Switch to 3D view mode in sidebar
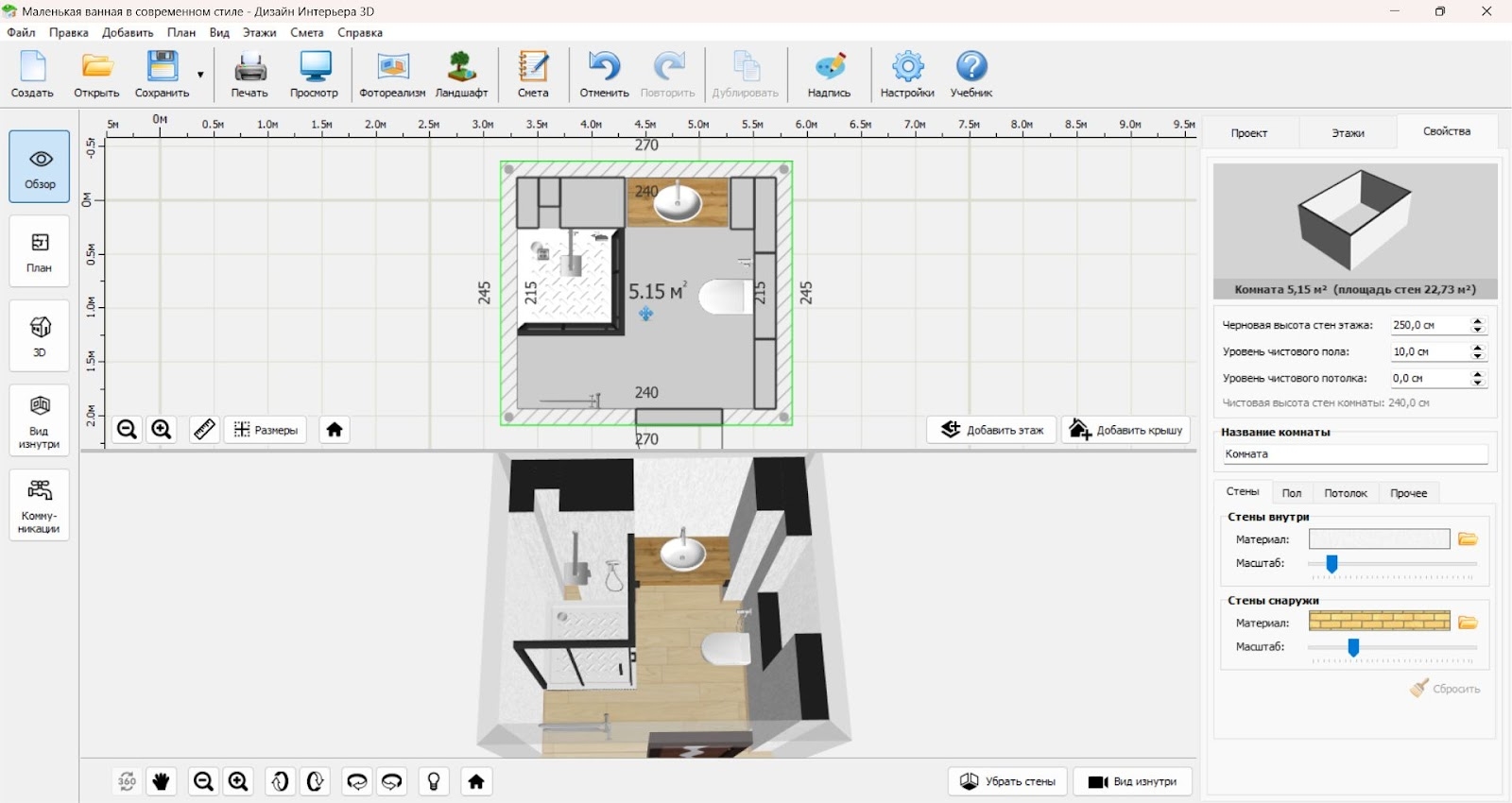Viewport: 1512px width, 803px height. pos(40,336)
